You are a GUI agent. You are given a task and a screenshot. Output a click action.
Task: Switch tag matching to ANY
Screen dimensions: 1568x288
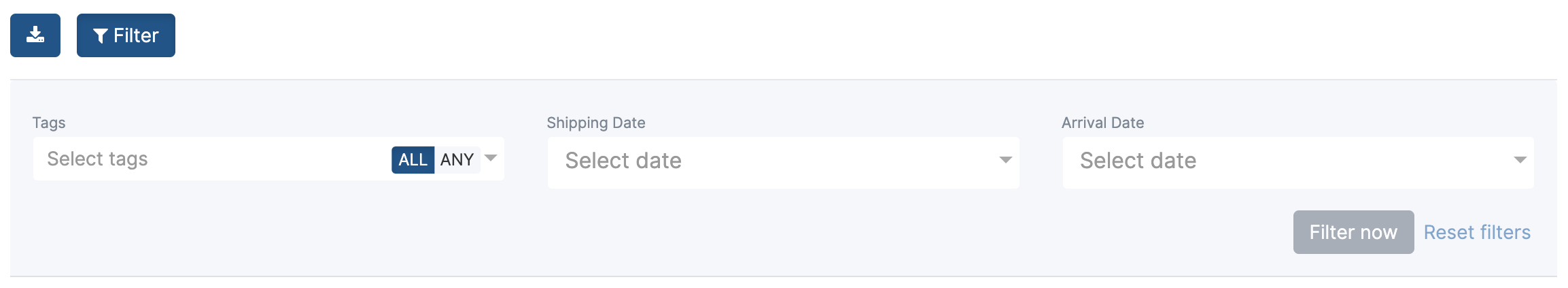click(x=457, y=159)
